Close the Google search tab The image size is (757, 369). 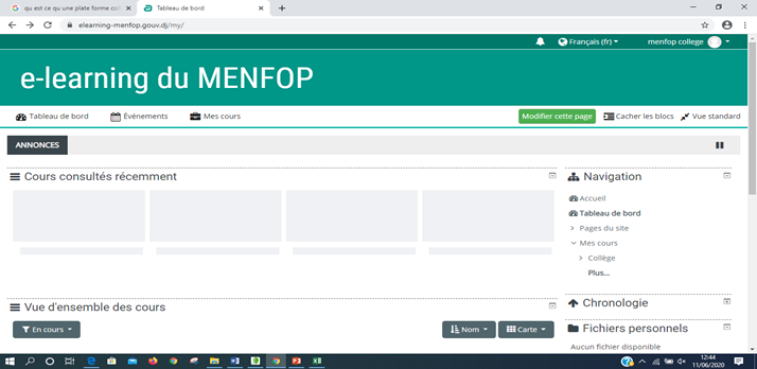coord(128,8)
